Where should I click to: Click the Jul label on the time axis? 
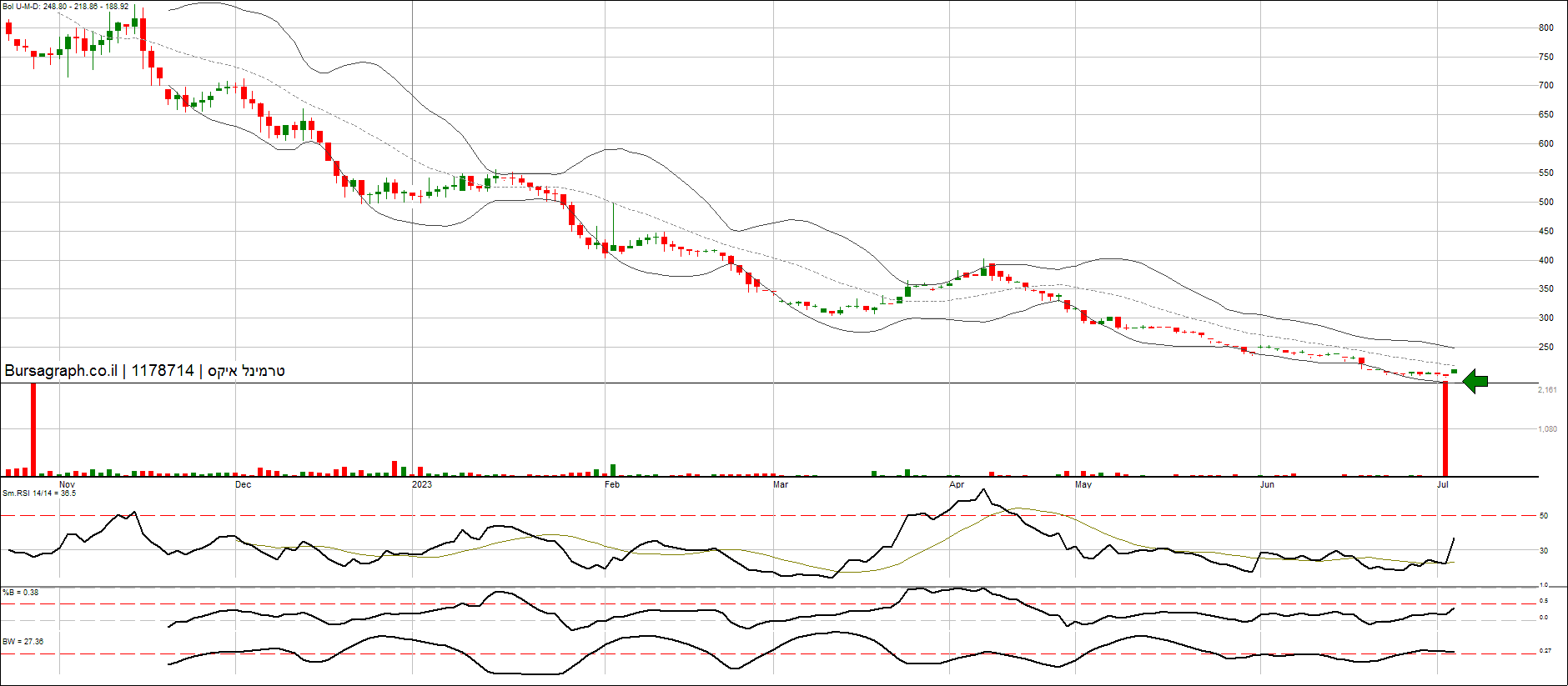click(x=1443, y=484)
